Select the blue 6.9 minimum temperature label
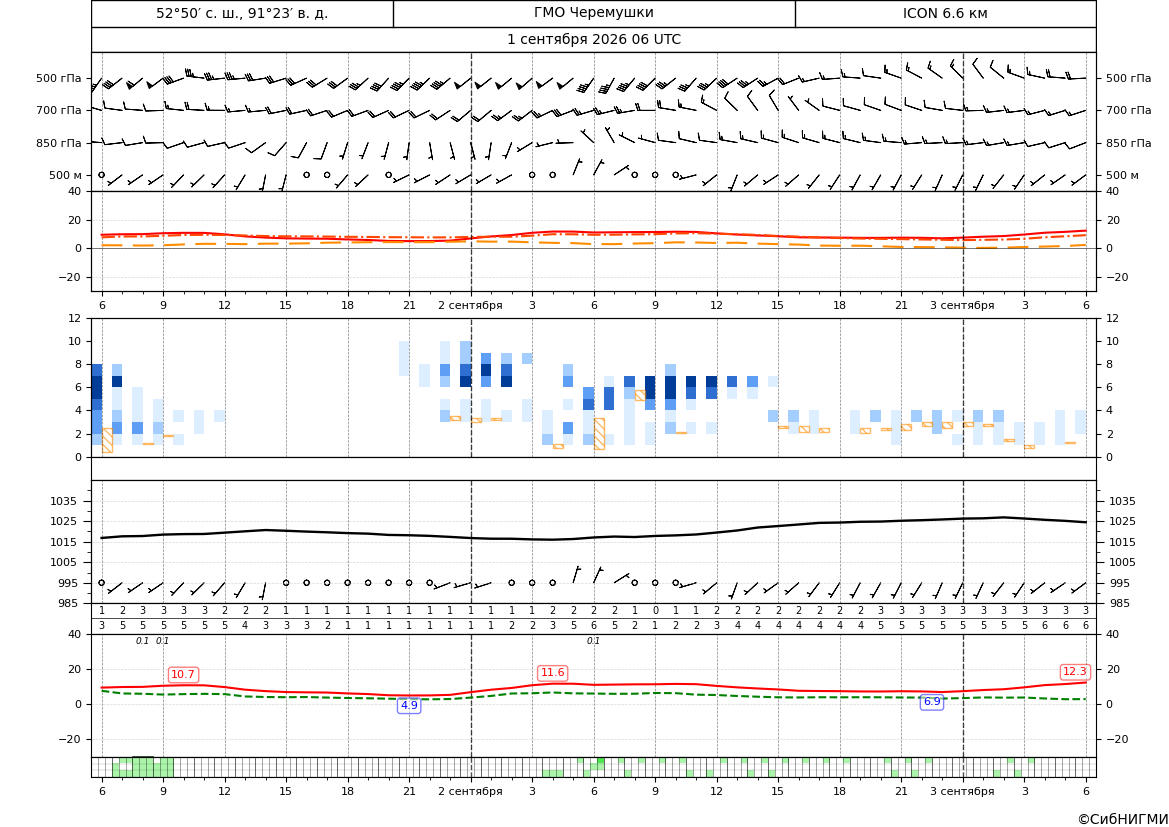 (x=932, y=702)
